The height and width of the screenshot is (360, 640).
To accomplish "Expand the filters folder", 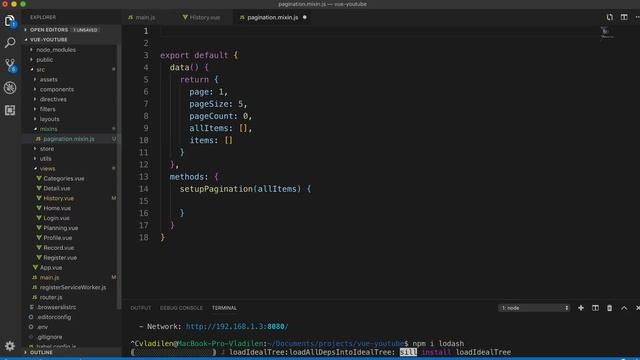I will coord(47,109).
